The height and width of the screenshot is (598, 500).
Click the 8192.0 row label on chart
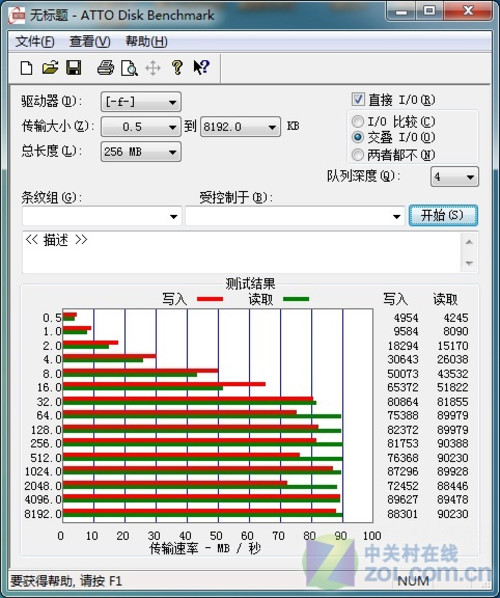click(x=43, y=514)
